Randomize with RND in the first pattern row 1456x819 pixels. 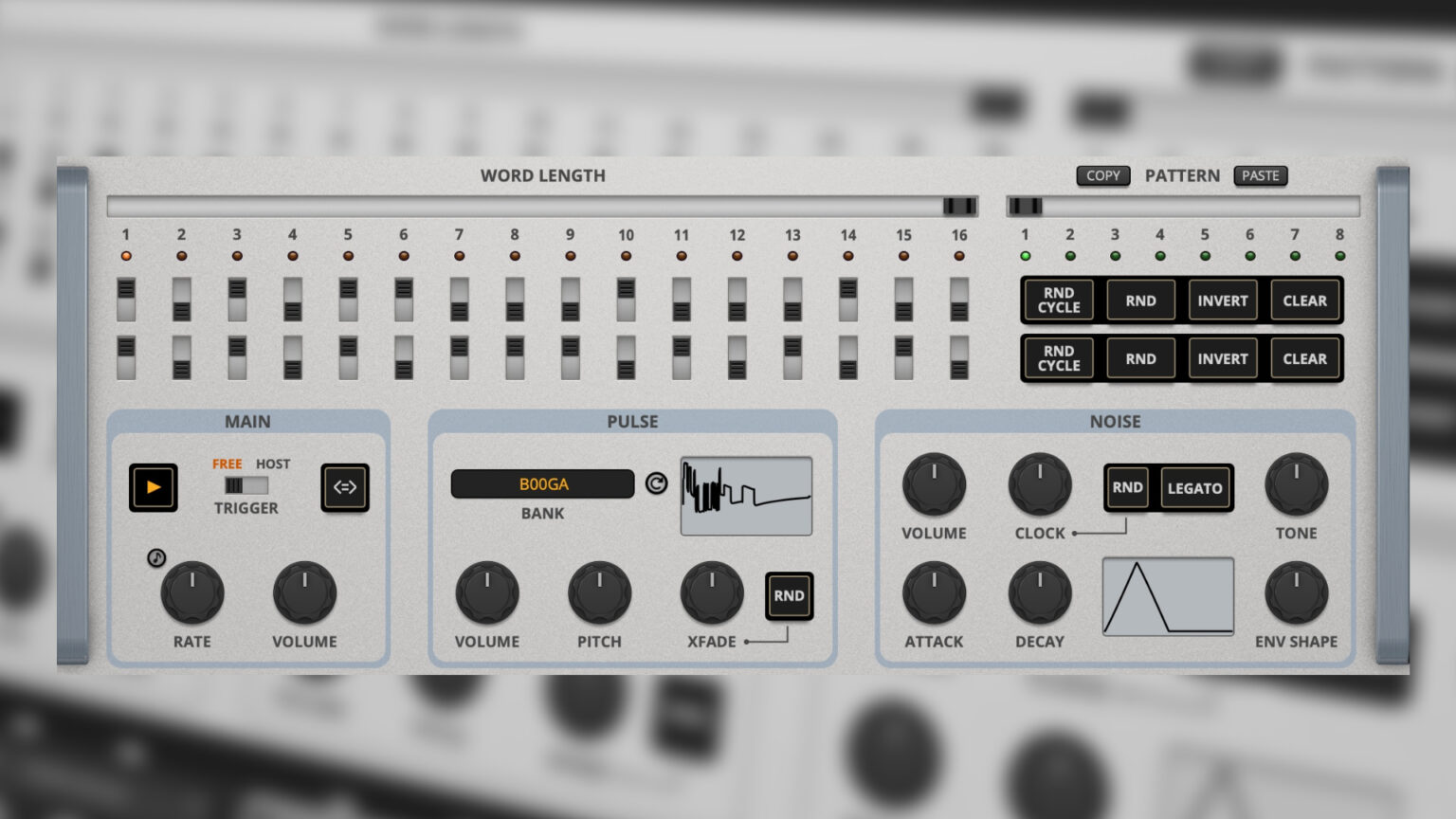tap(1140, 300)
